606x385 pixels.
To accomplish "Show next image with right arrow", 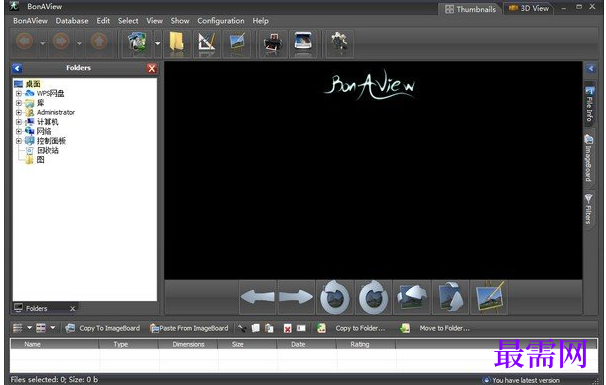I will (x=296, y=297).
